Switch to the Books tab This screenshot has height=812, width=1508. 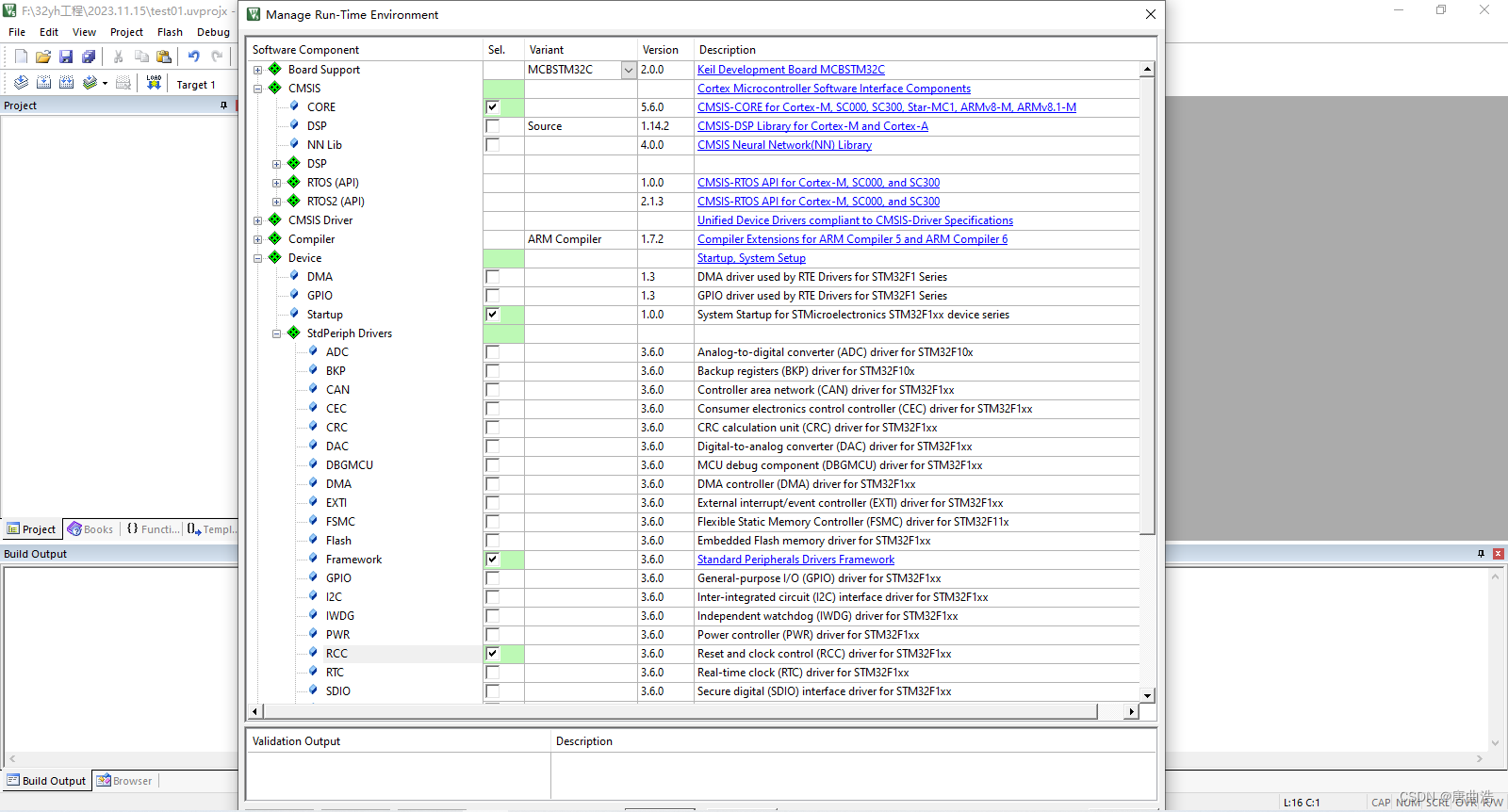pos(90,529)
